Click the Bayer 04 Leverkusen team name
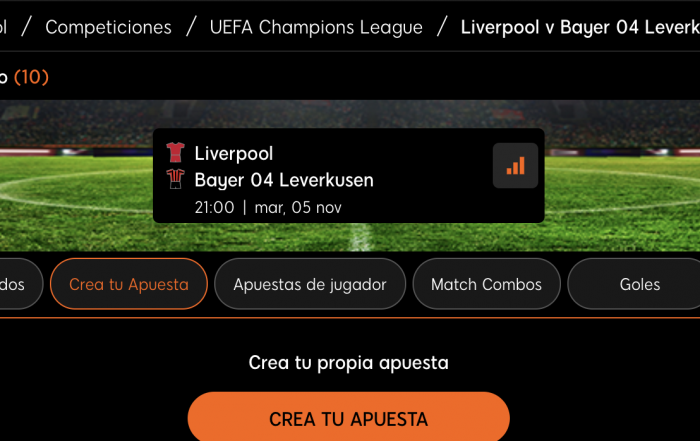This screenshot has width=700, height=441. (x=284, y=180)
